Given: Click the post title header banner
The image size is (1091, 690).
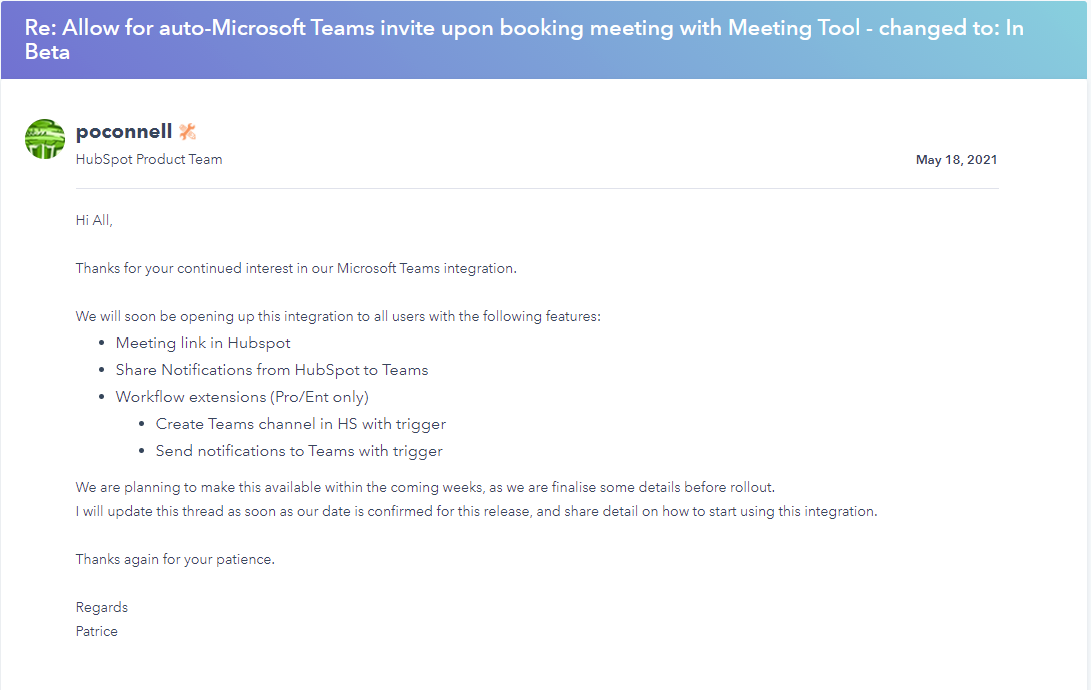Looking at the screenshot, I should tap(544, 40).
